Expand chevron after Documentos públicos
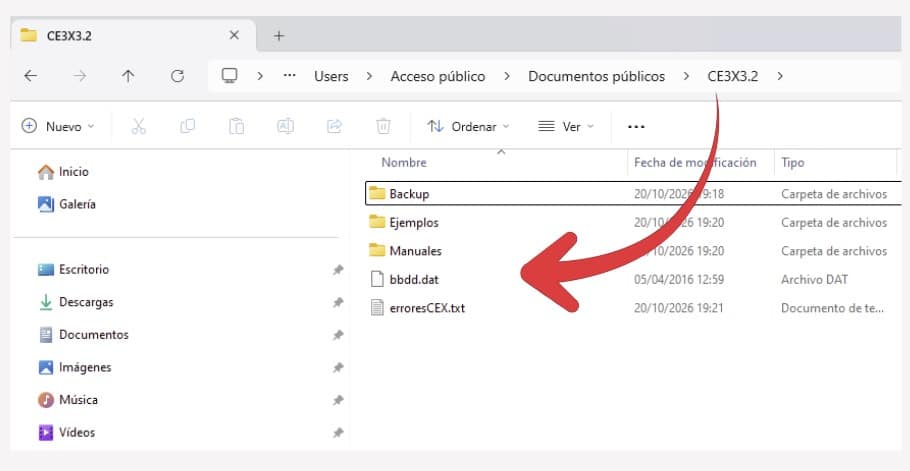910x471 pixels. 686,76
